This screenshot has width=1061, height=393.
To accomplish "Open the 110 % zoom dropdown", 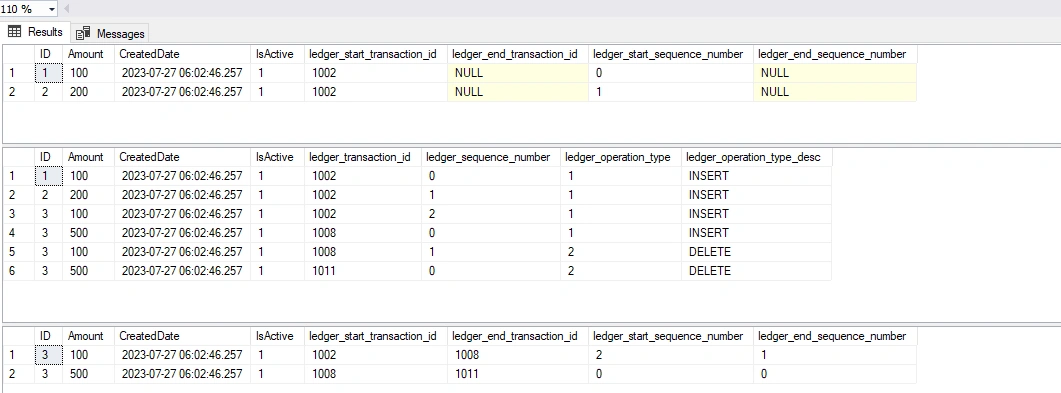I will coord(51,9).
